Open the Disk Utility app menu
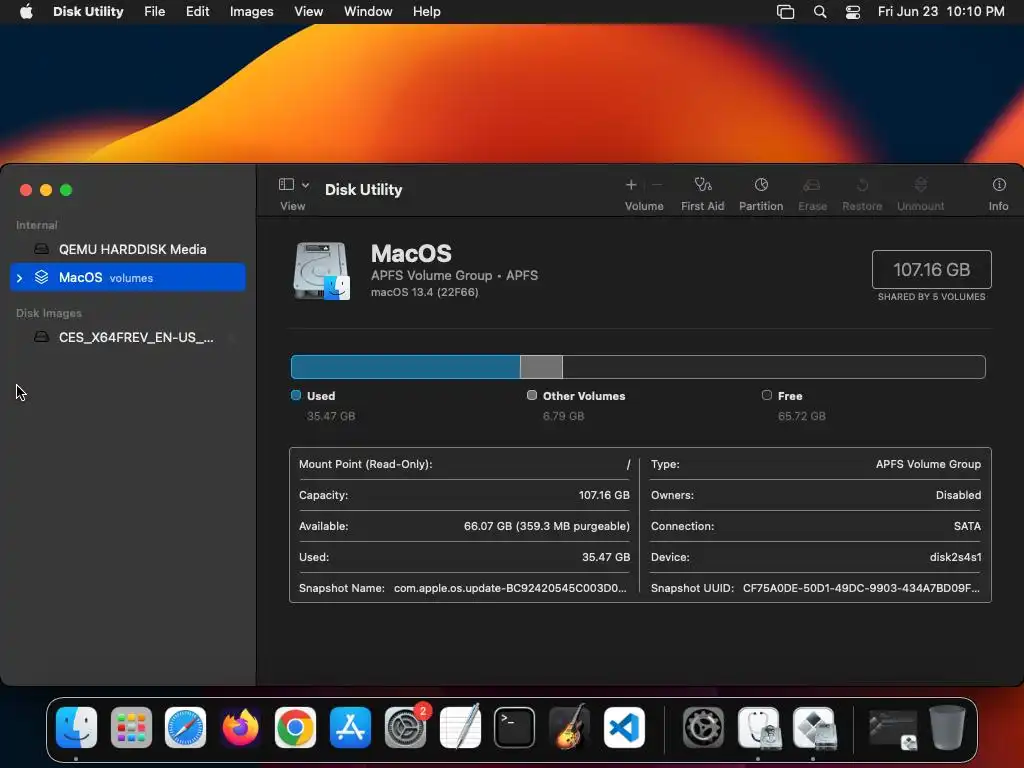The image size is (1024, 768). point(88,12)
